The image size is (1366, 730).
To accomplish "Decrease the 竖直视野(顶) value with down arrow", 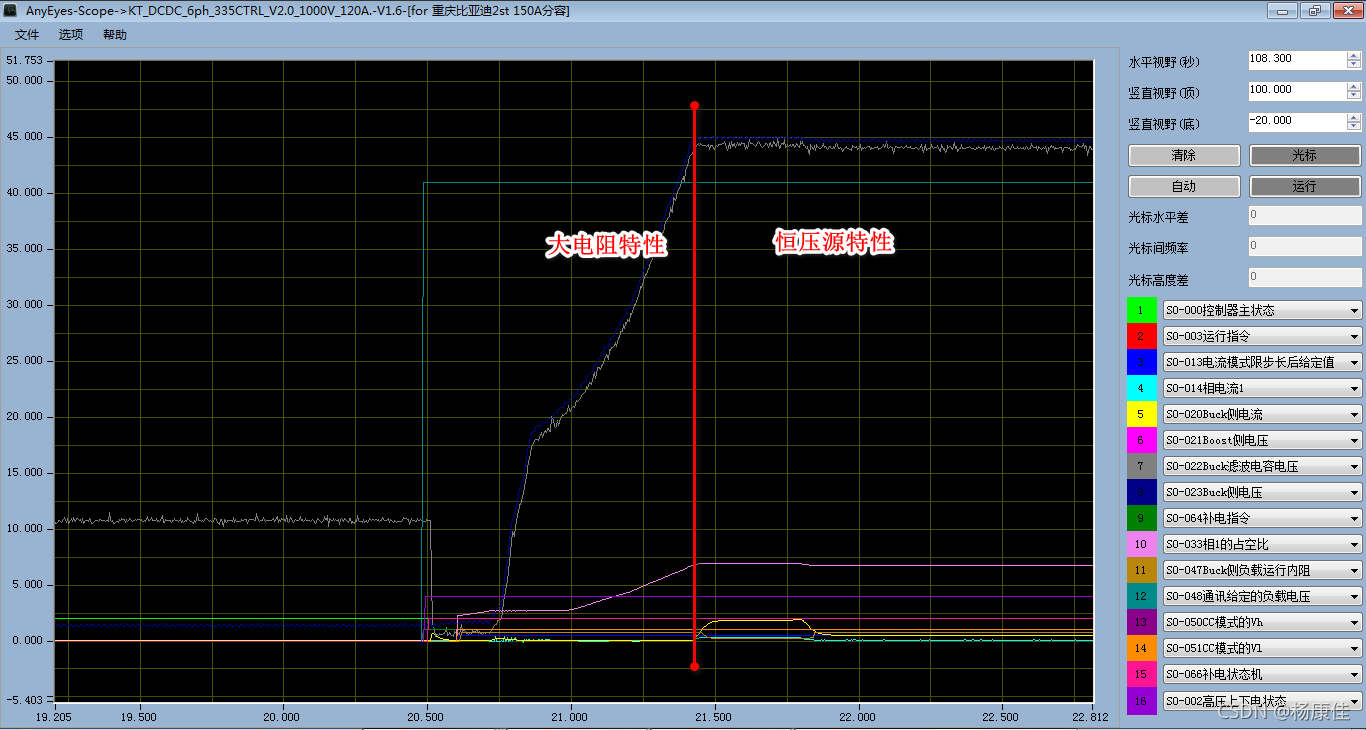I will click(x=1354, y=96).
